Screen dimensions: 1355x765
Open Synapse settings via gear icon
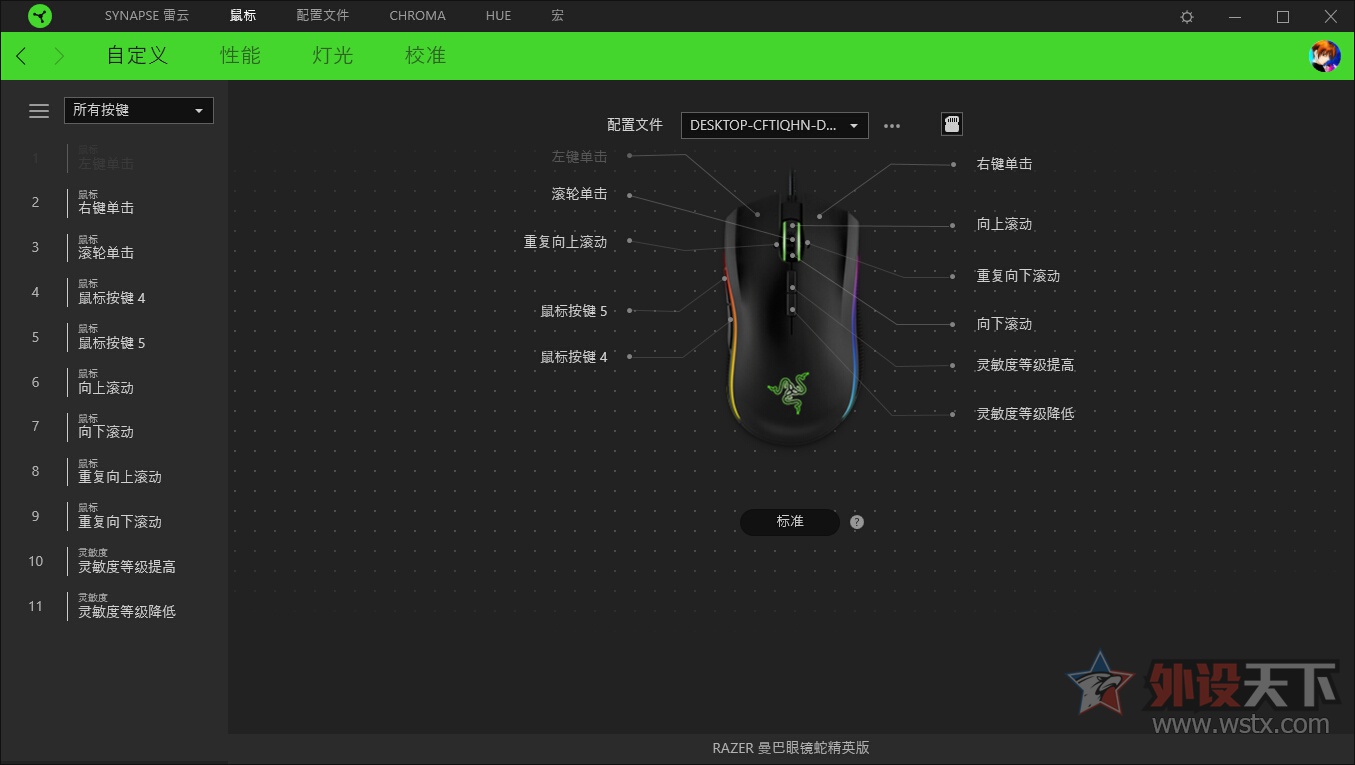click(x=1186, y=16)
